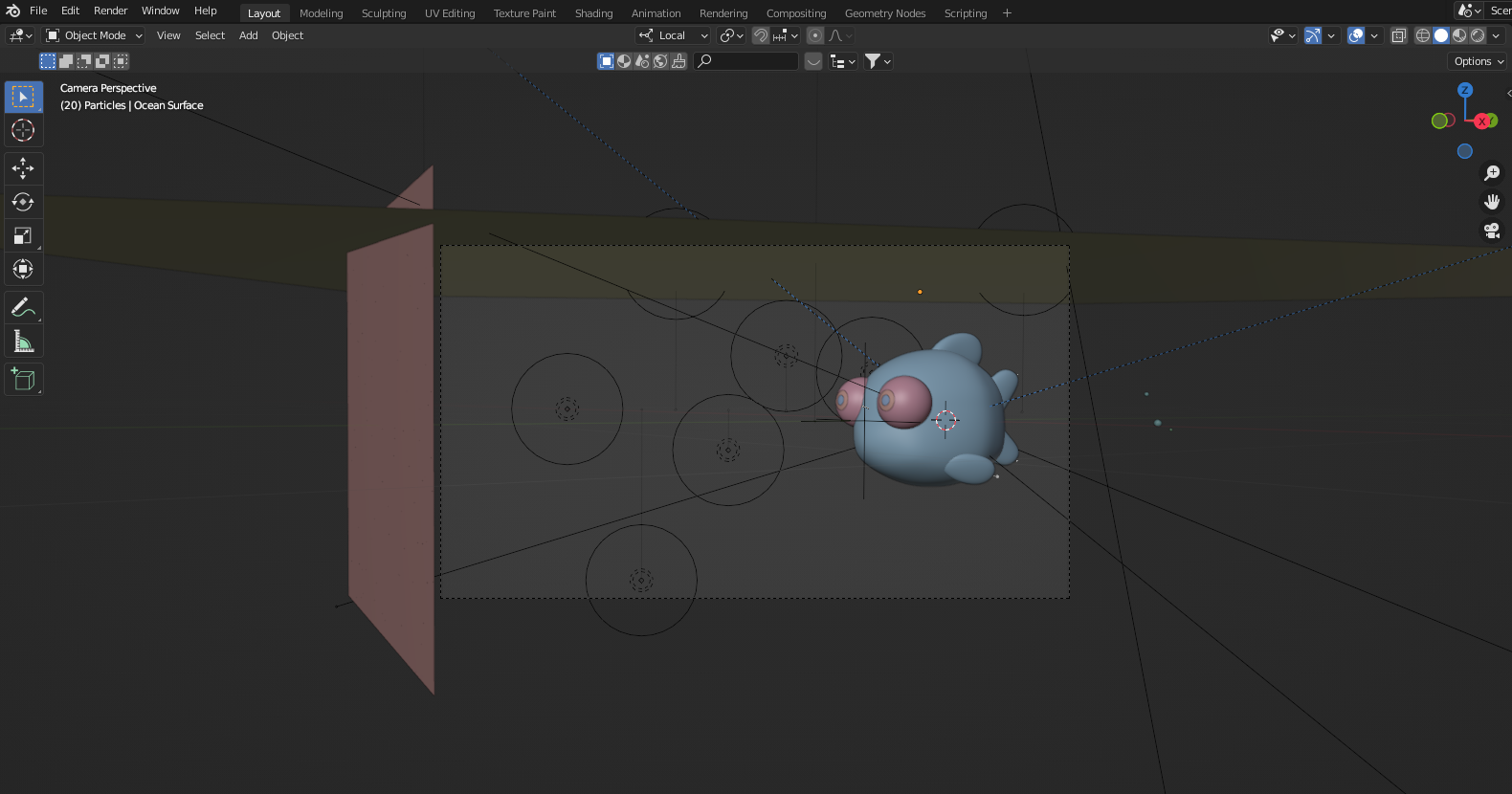Switch to the Modeling workspace tab
Viewport: 1512px width, 794px height.
coord(321,13)
